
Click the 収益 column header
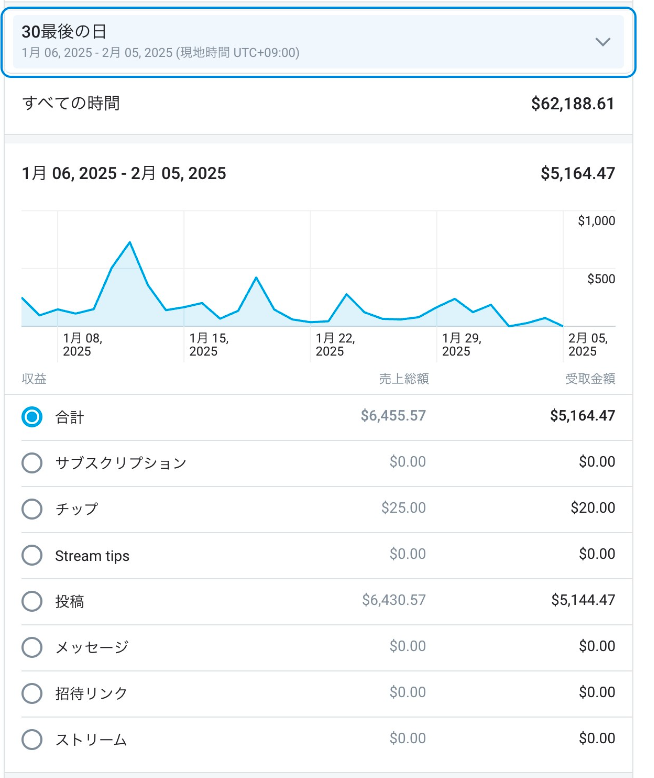click(34, 379)
